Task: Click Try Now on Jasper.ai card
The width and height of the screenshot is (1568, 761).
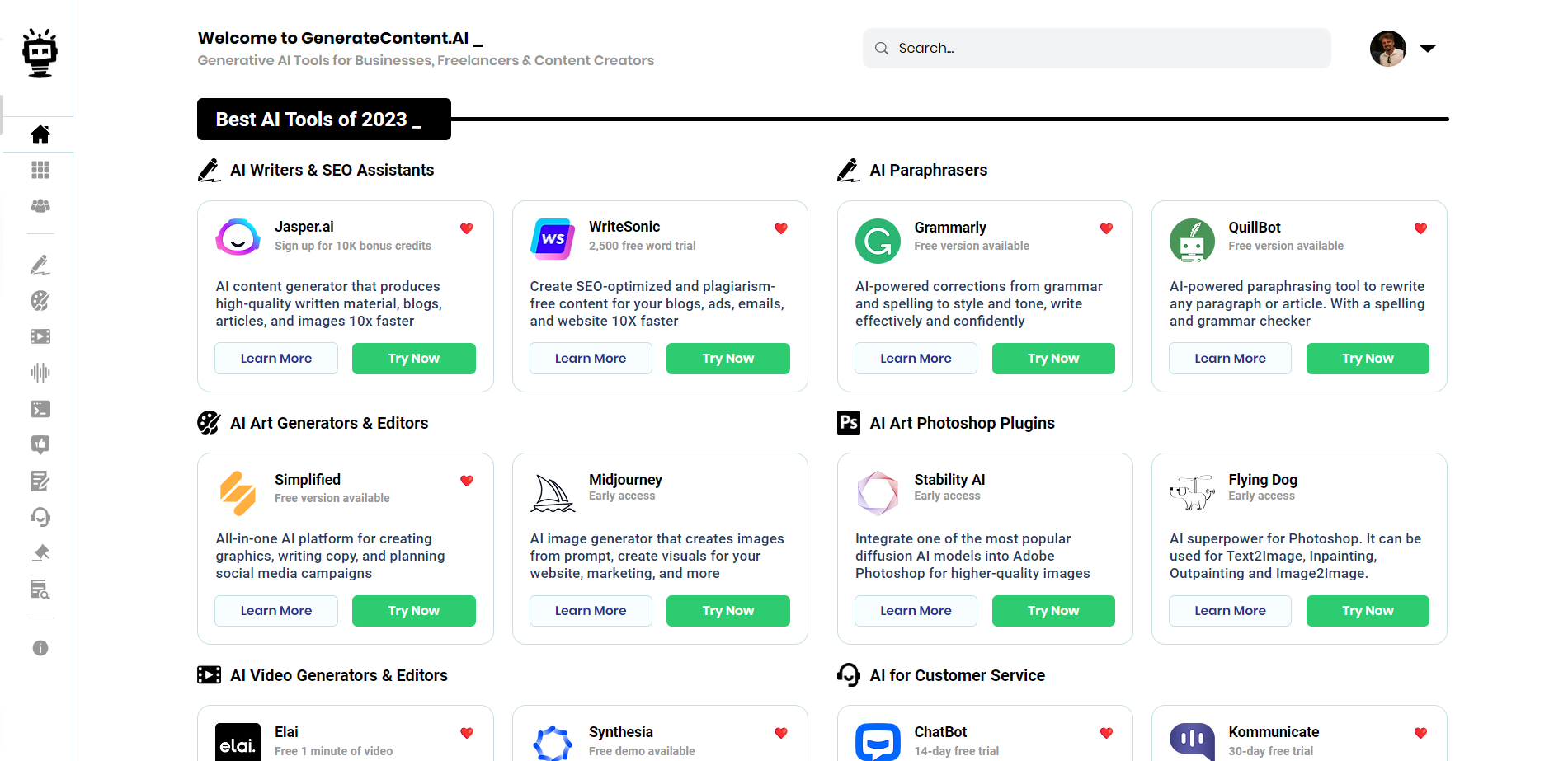Action: [x=414, y=359]
